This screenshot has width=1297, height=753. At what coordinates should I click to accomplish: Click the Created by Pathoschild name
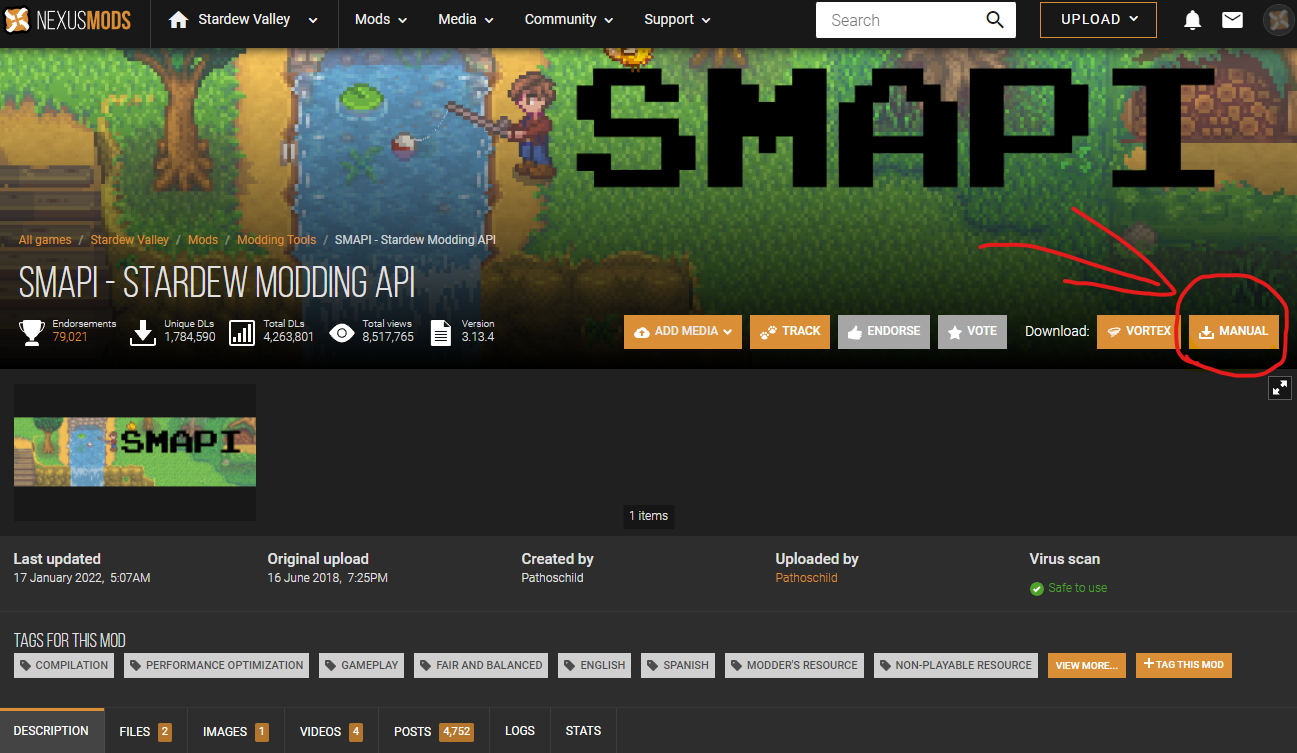[552, 578]
